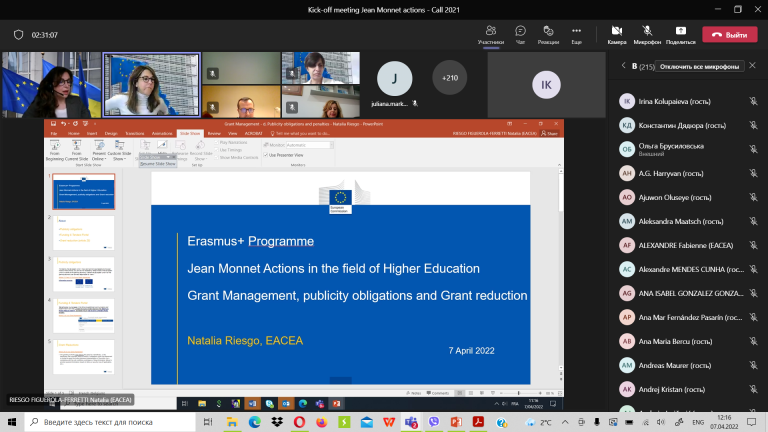The height and width of the screenshot is (432, 768).
Task: Click the Поделиться share screen icon
Action: (680, 35)
